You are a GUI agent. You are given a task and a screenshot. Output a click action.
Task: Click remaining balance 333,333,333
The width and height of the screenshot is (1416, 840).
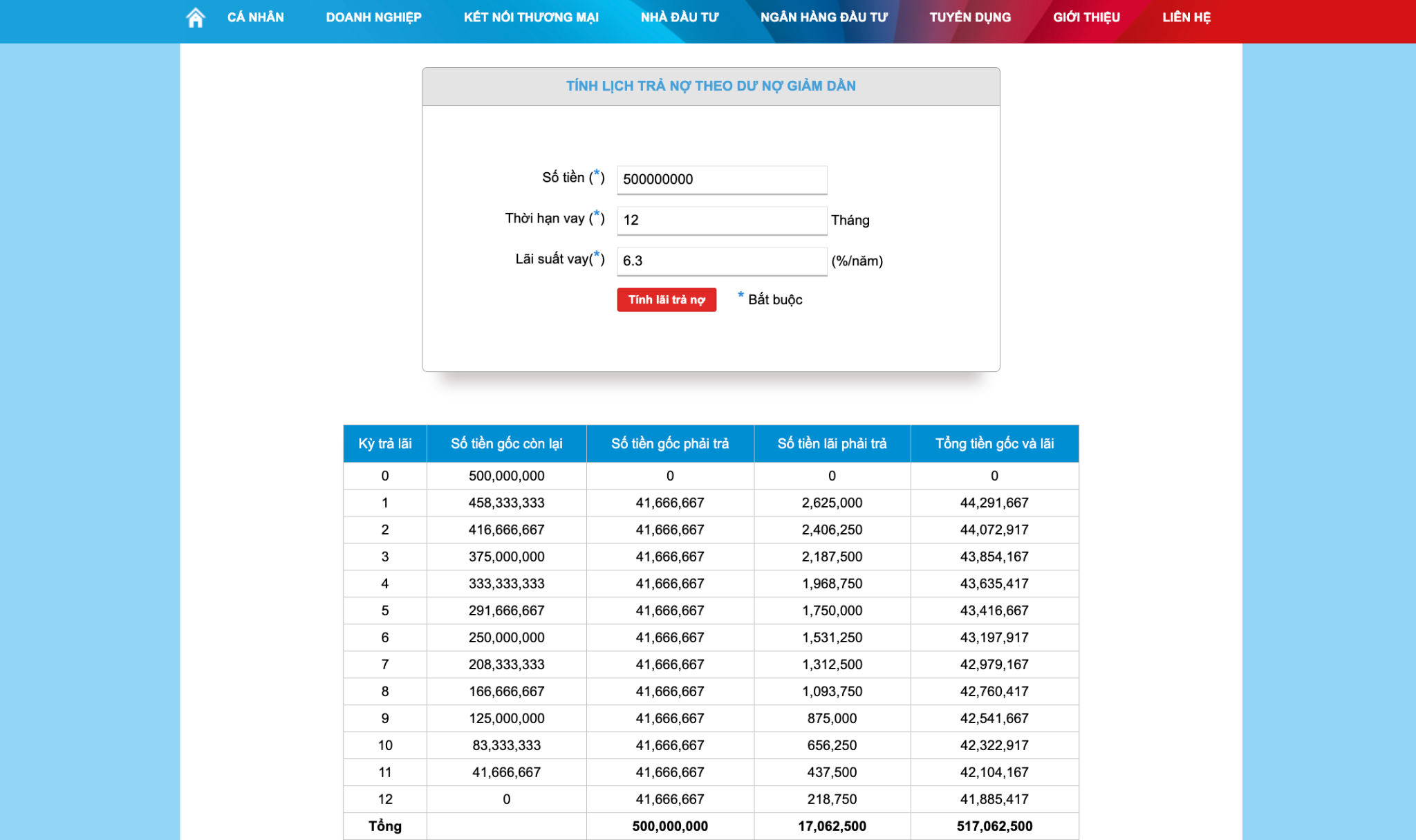pyautogui.click(x=507, y=584)
